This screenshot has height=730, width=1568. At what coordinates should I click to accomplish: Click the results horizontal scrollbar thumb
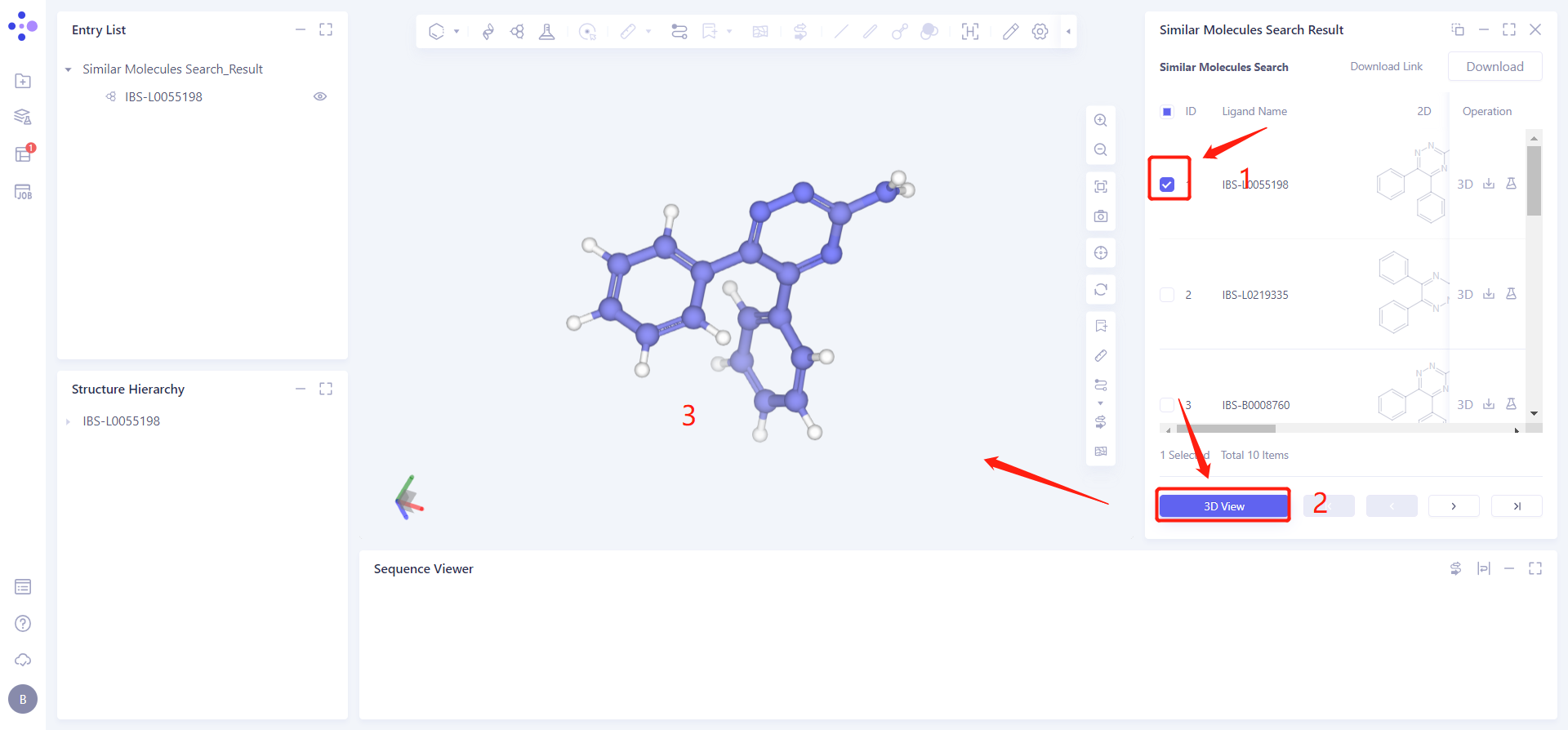pyautogui.click(x=1225, y=429)
